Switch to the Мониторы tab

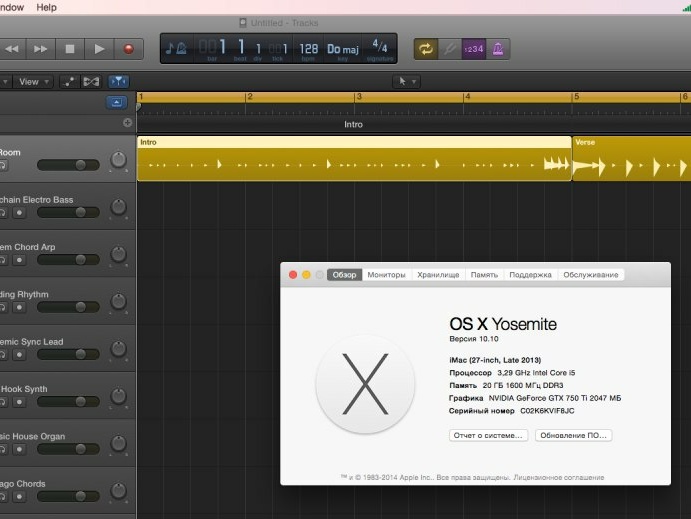(386, 275)
